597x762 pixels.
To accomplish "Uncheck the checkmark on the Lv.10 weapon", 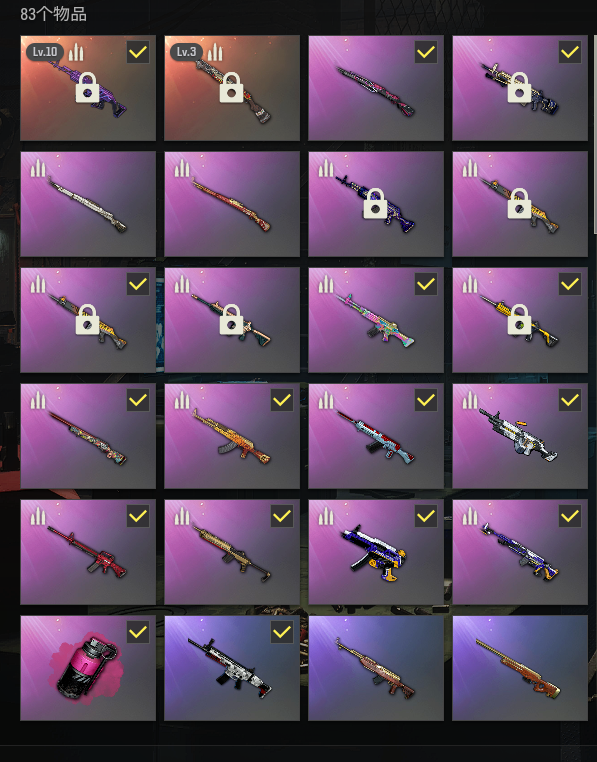I will coord(138,52).
